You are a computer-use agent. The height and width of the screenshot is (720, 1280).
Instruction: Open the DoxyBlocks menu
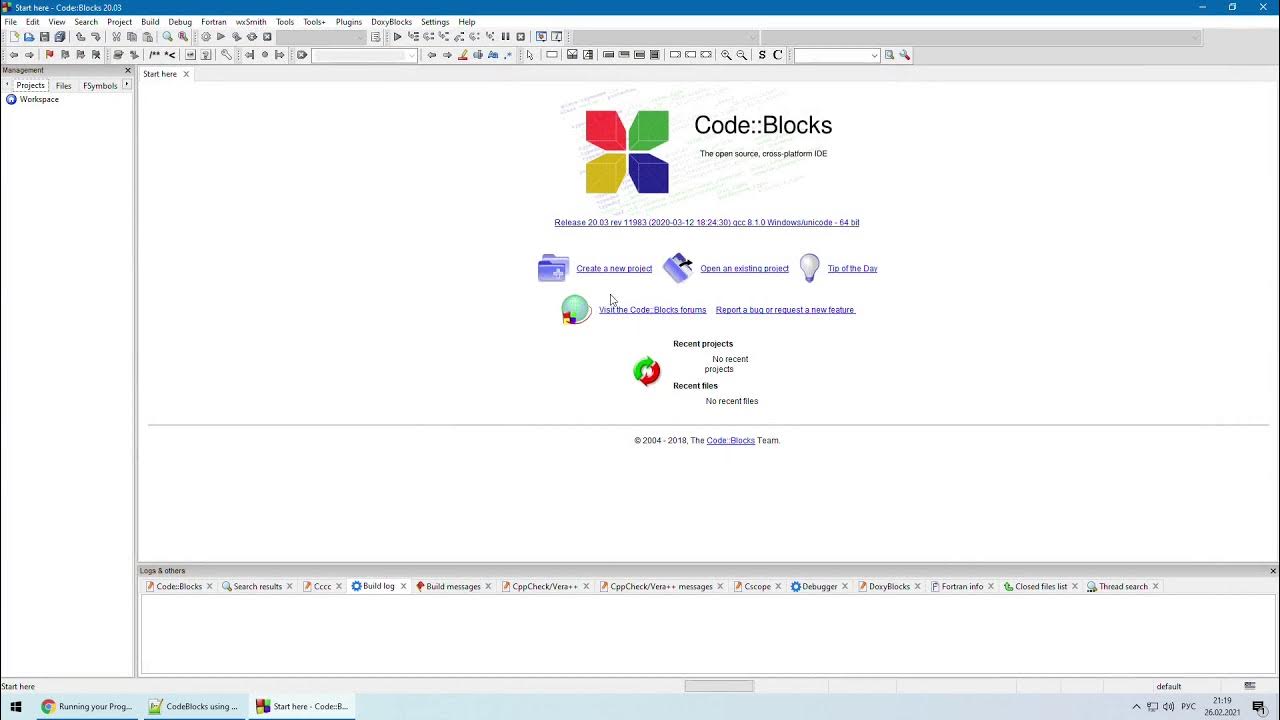[391, 21]
